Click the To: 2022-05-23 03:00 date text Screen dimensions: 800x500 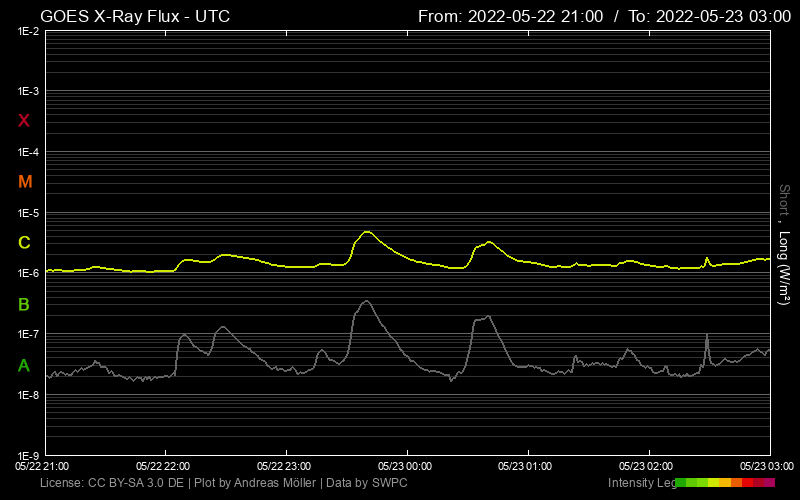pos(710,16)
